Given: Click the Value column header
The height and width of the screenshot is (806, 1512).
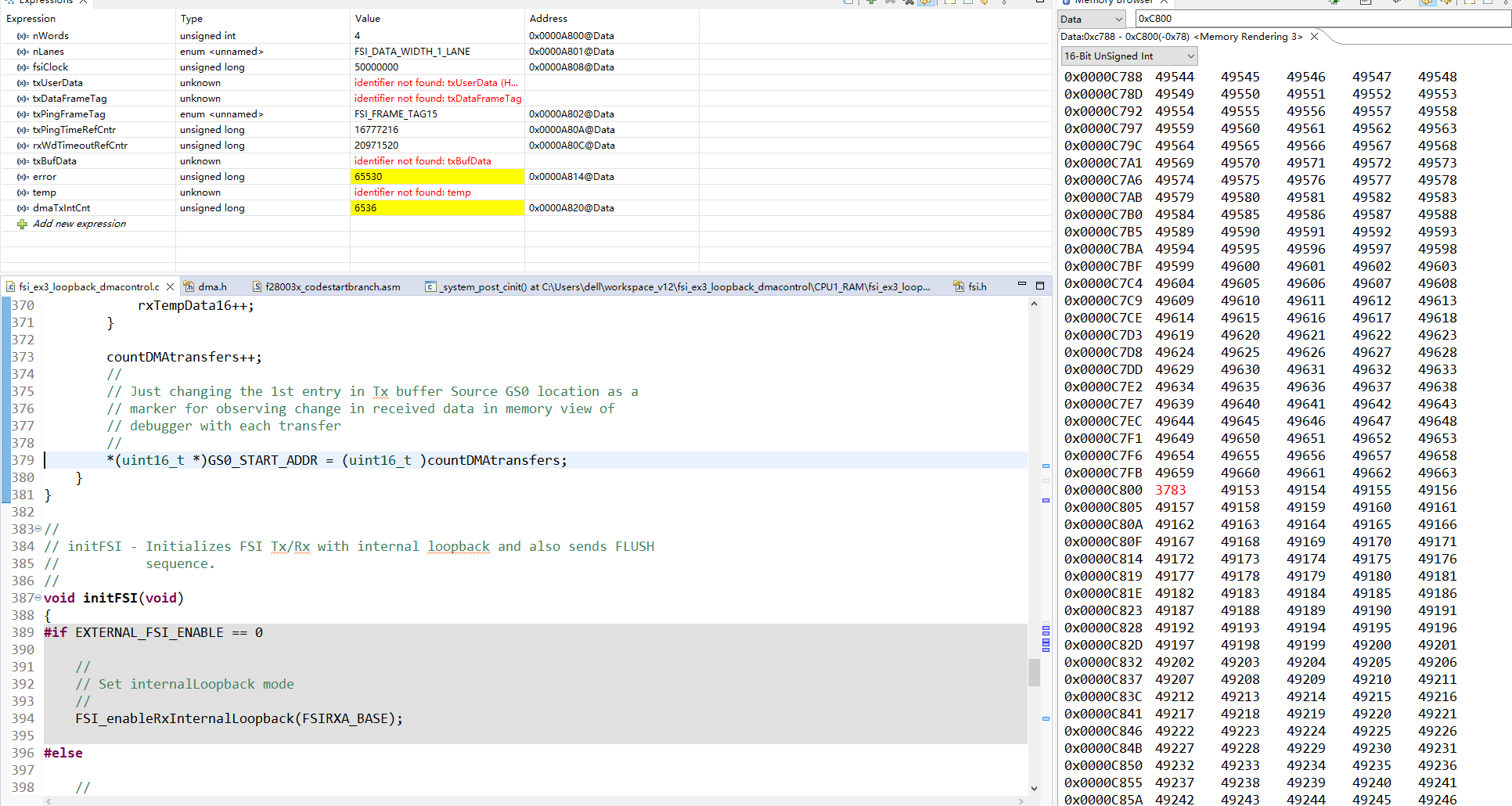Looking at the screenshot, I should click(368, 19).
